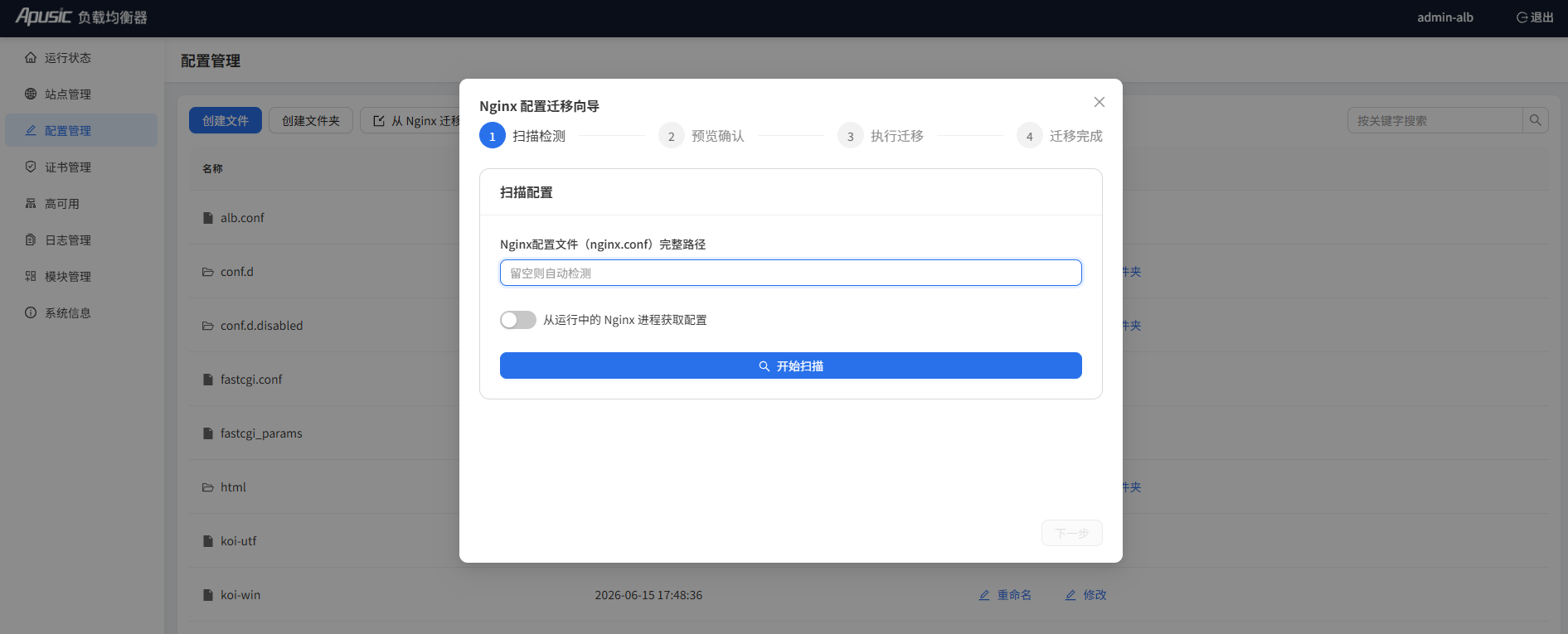Click the admin-alb username

tap(1445, 17)
